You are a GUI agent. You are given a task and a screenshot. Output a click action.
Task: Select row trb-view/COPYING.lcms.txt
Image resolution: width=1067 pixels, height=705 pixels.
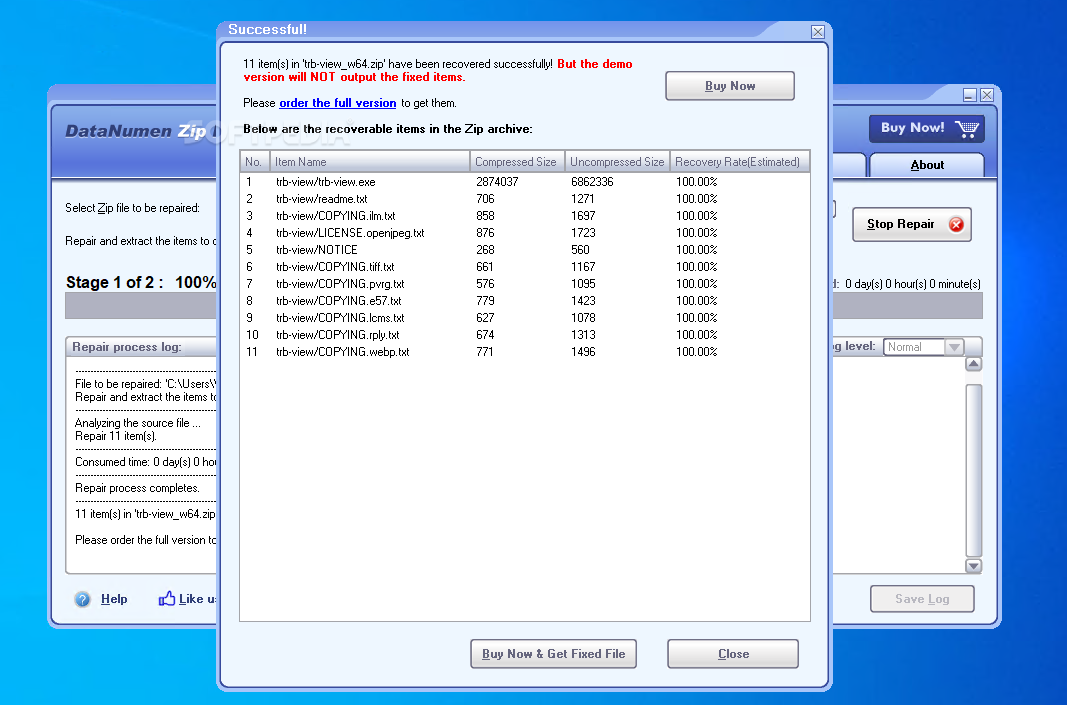[x=525, y=318]
